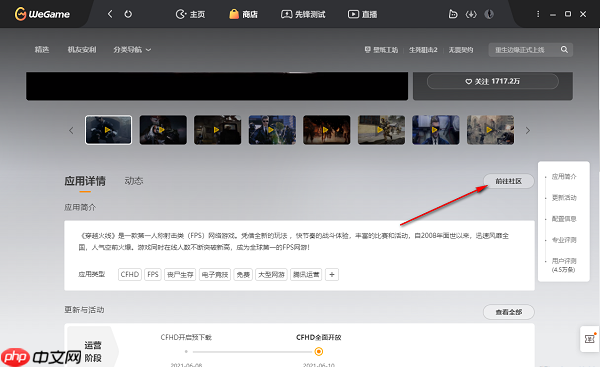The width and height of the screenshot is (600, 367).
Task: Select the 腾讯运营 tag
Action: [306, 274]
